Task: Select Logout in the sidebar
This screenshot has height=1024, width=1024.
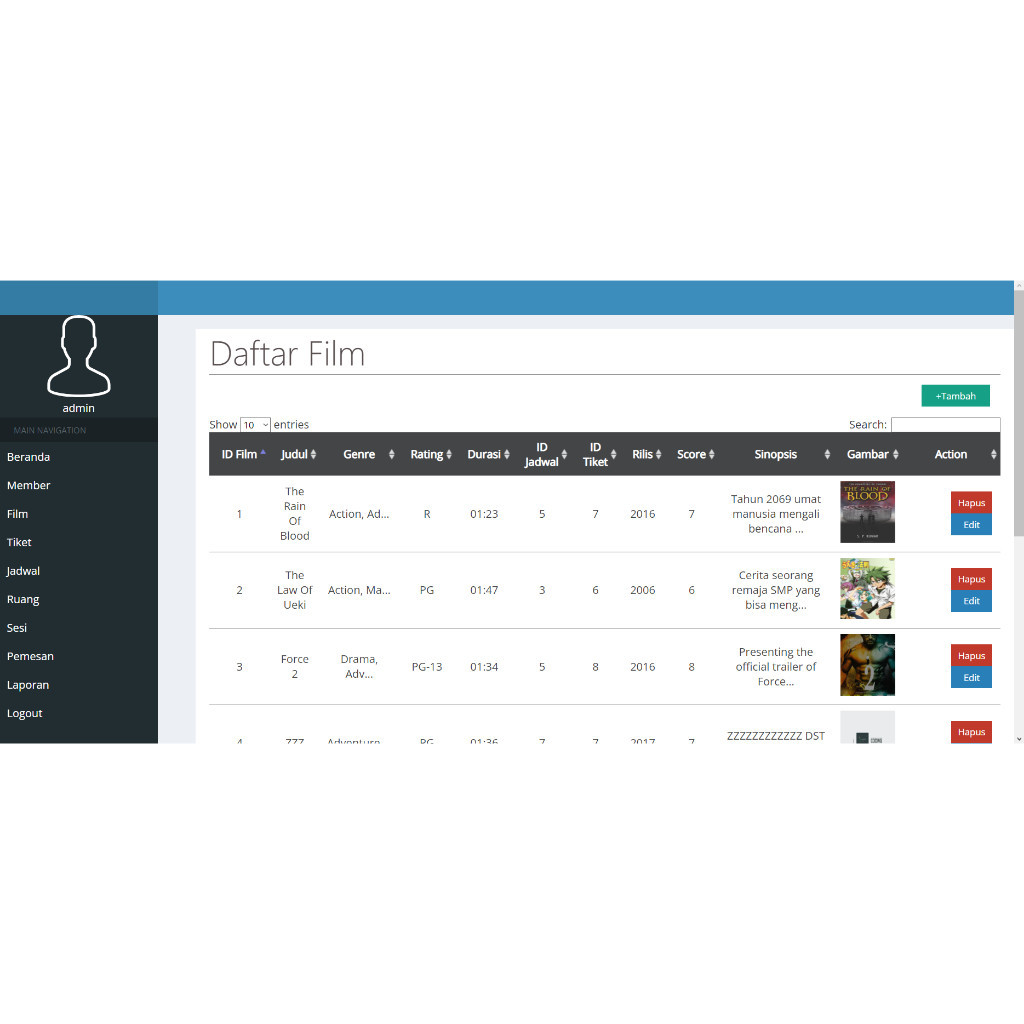Action: pos(25,713)
